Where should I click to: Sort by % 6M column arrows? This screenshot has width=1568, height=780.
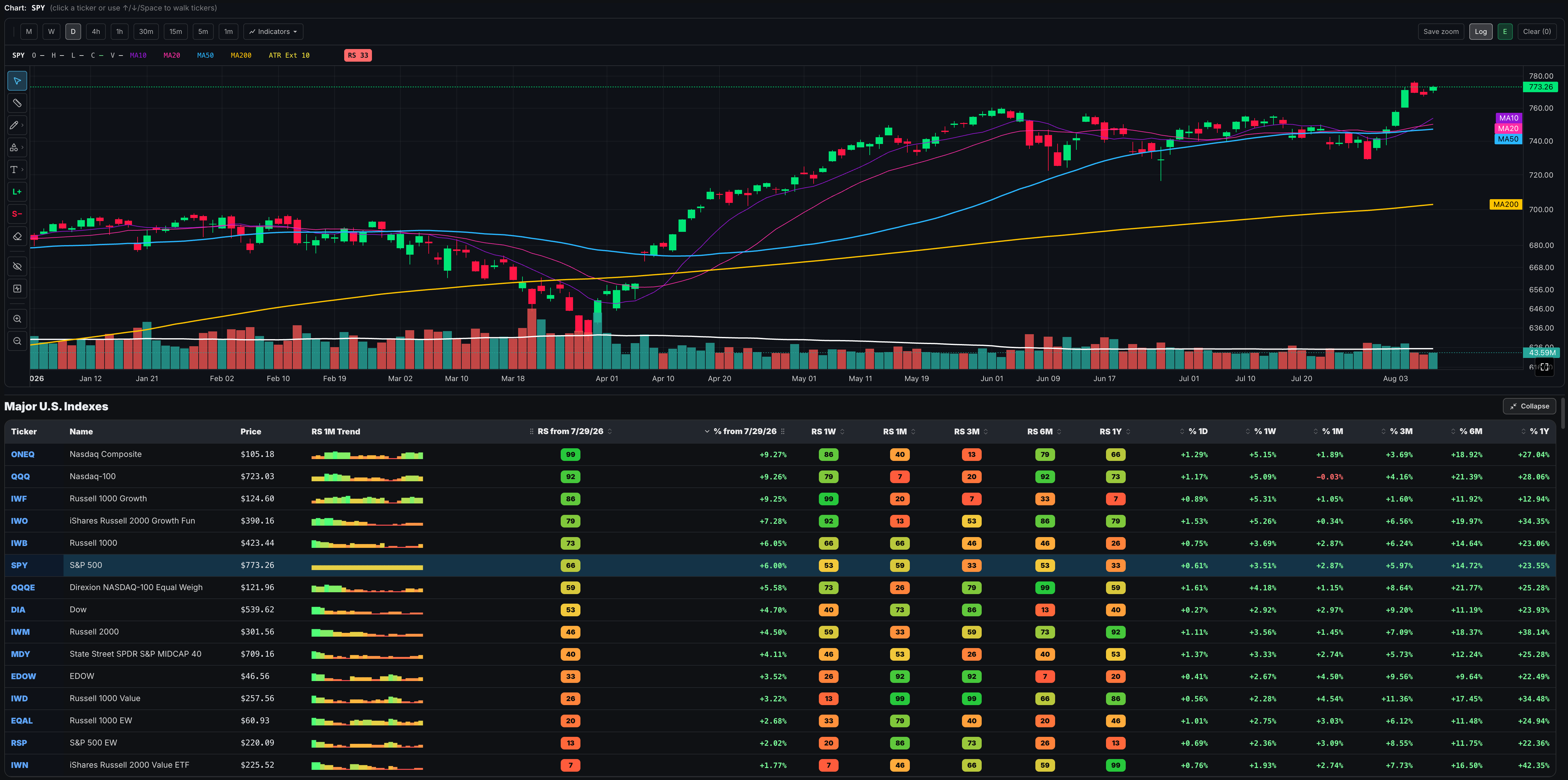pos(1454,431)
